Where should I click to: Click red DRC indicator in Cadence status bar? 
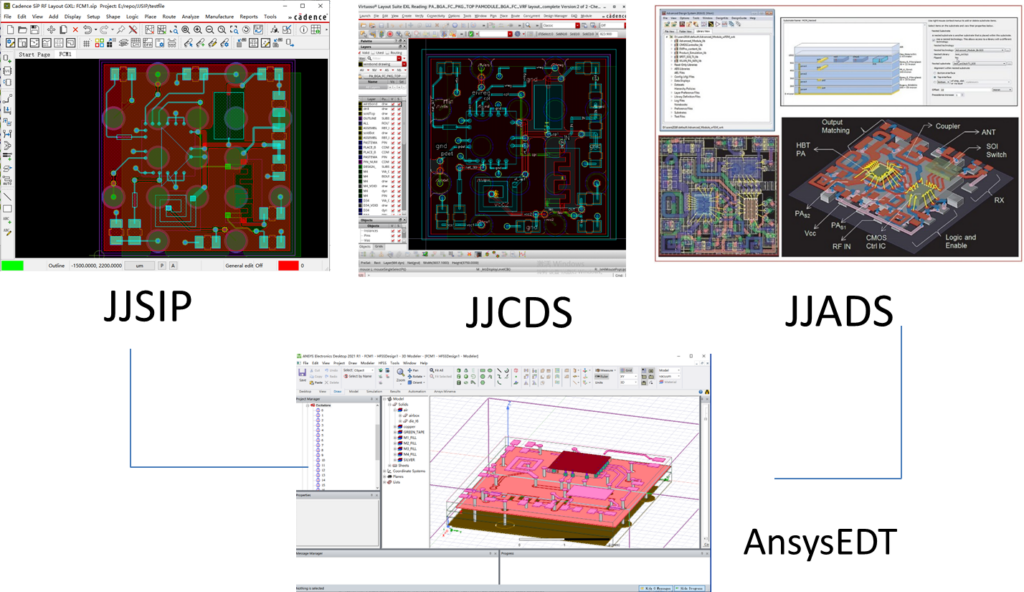[x=288, y=265]
